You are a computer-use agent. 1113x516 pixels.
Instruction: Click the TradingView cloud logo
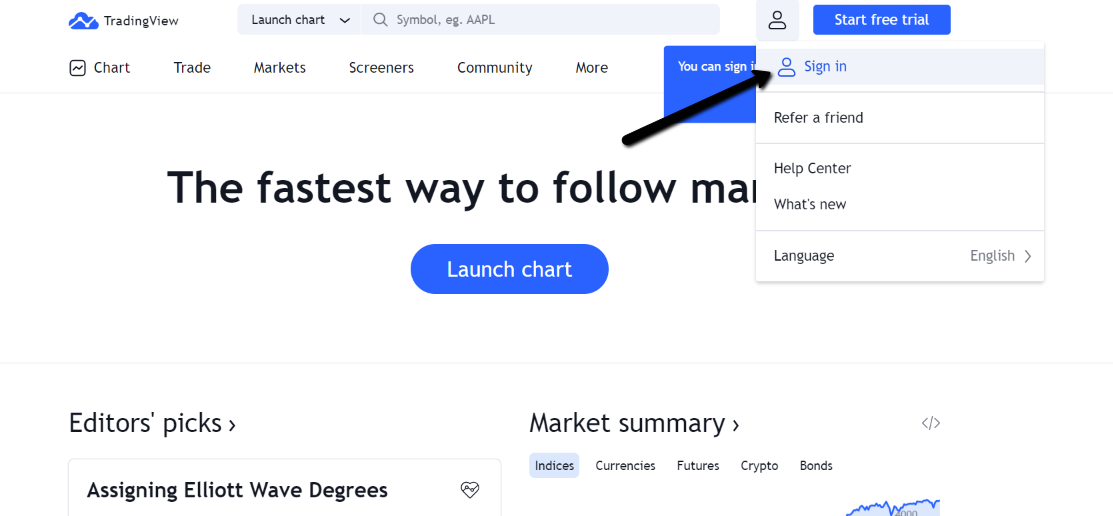pyautogui.click(x=84, y=20)
